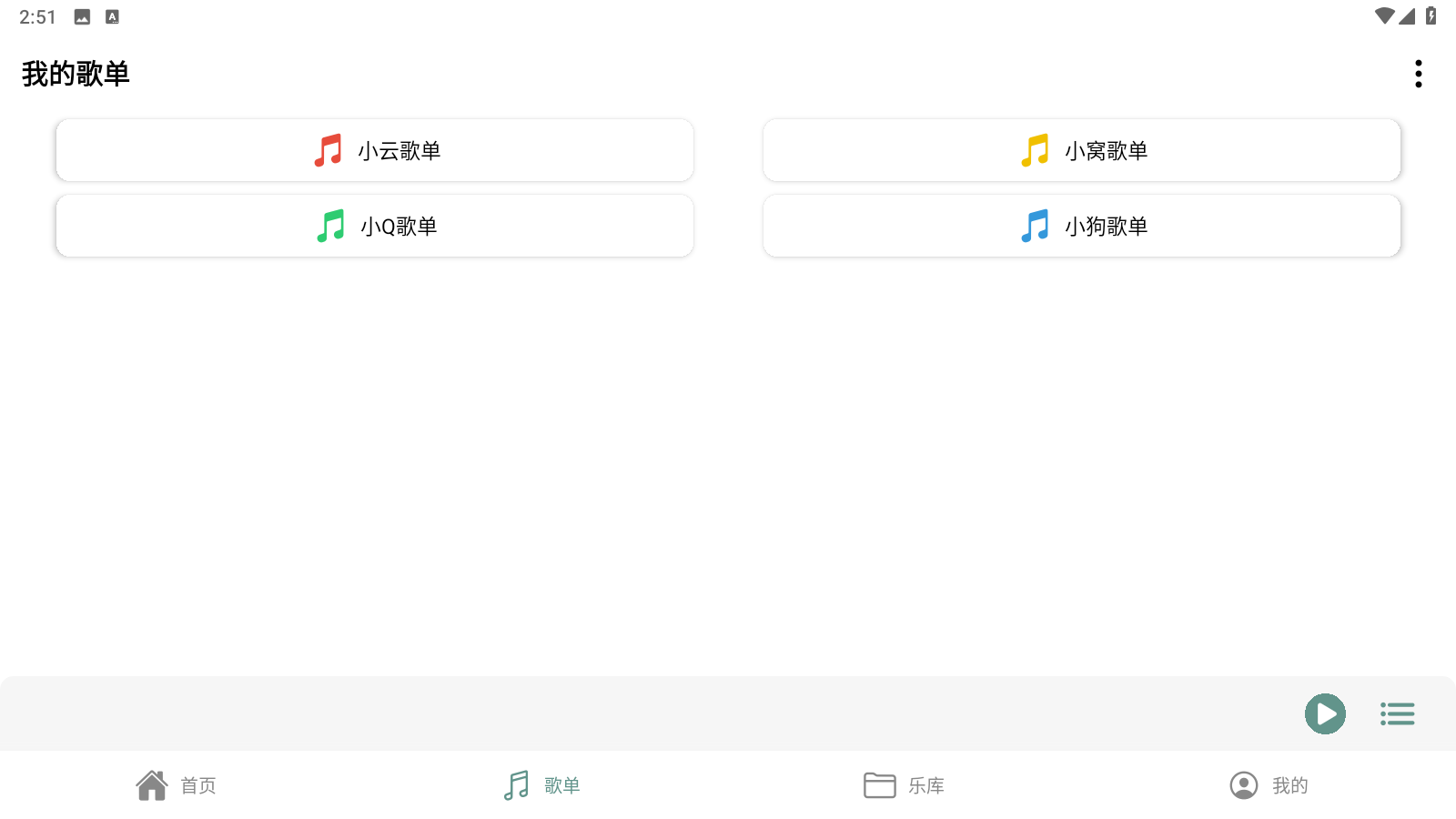Open the playback queue list icon
This screenshot has width=1456, height=819.
[1397, 714]
